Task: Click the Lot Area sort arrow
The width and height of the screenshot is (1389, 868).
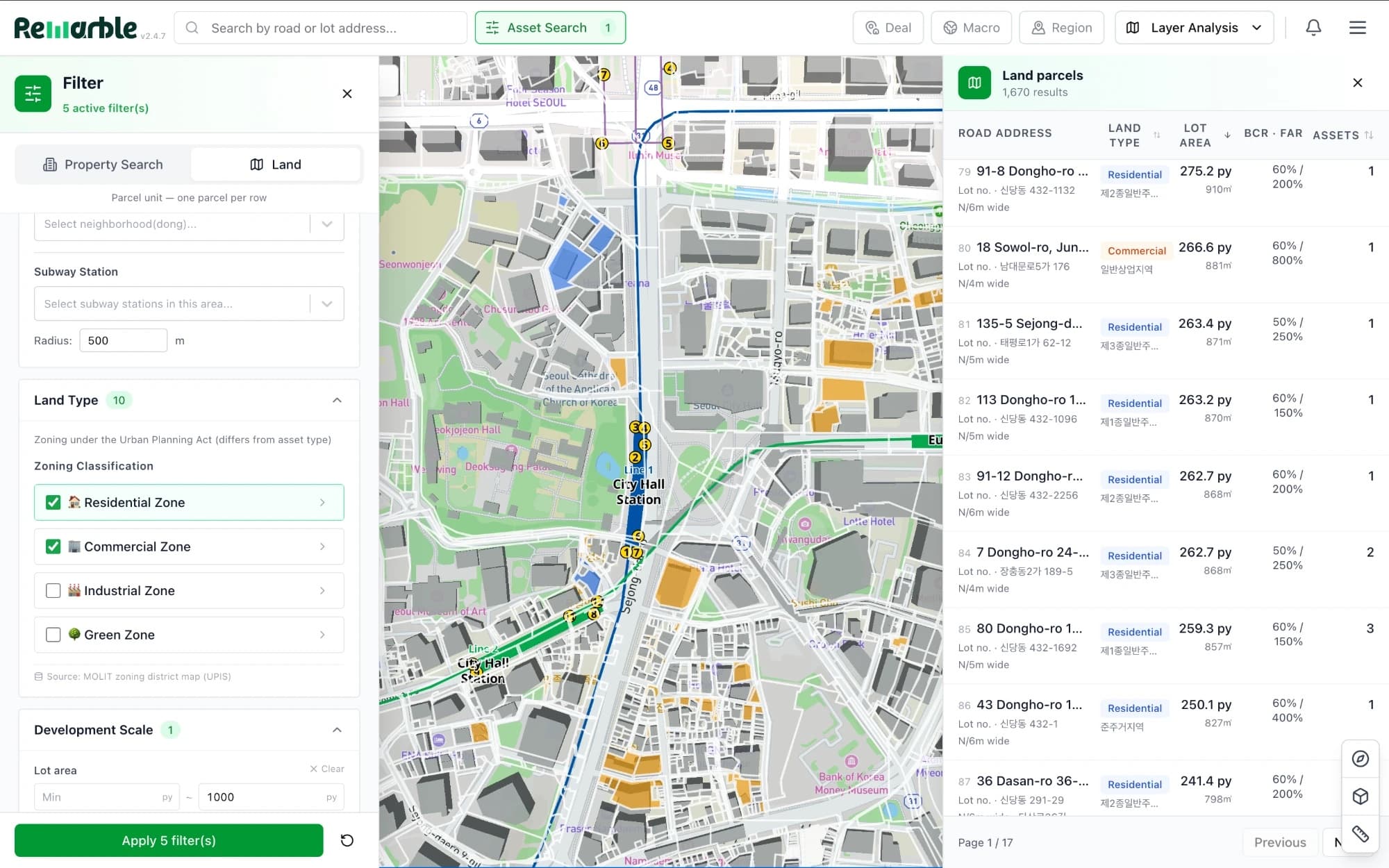Action: click(x=1227, y=135)
